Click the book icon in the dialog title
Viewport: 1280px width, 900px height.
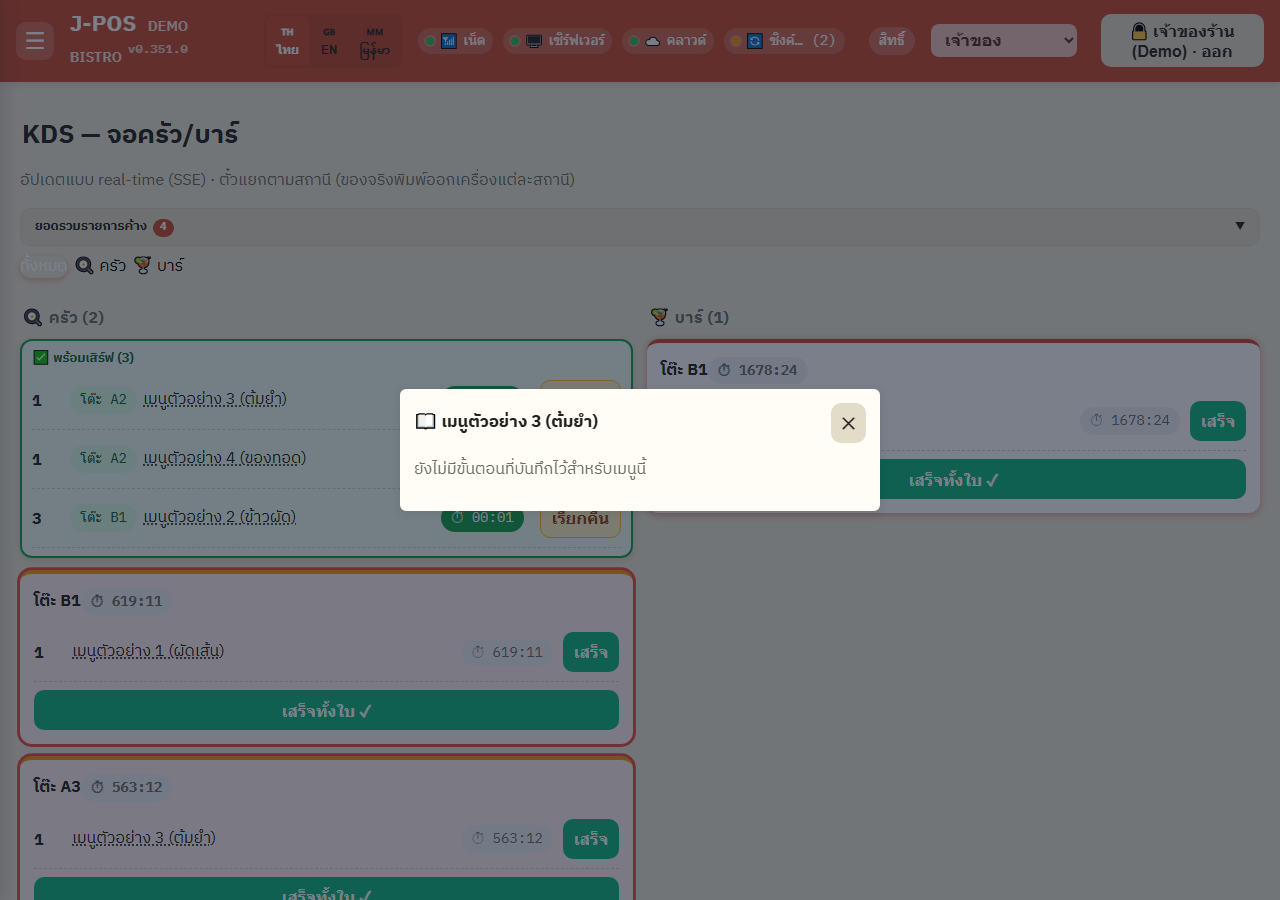tap(426, 422)
